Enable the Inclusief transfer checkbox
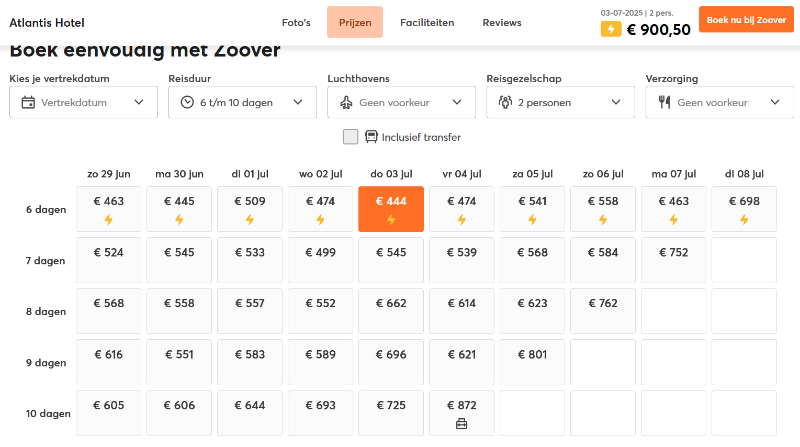 pyautogui.click(x=350, y=137)
